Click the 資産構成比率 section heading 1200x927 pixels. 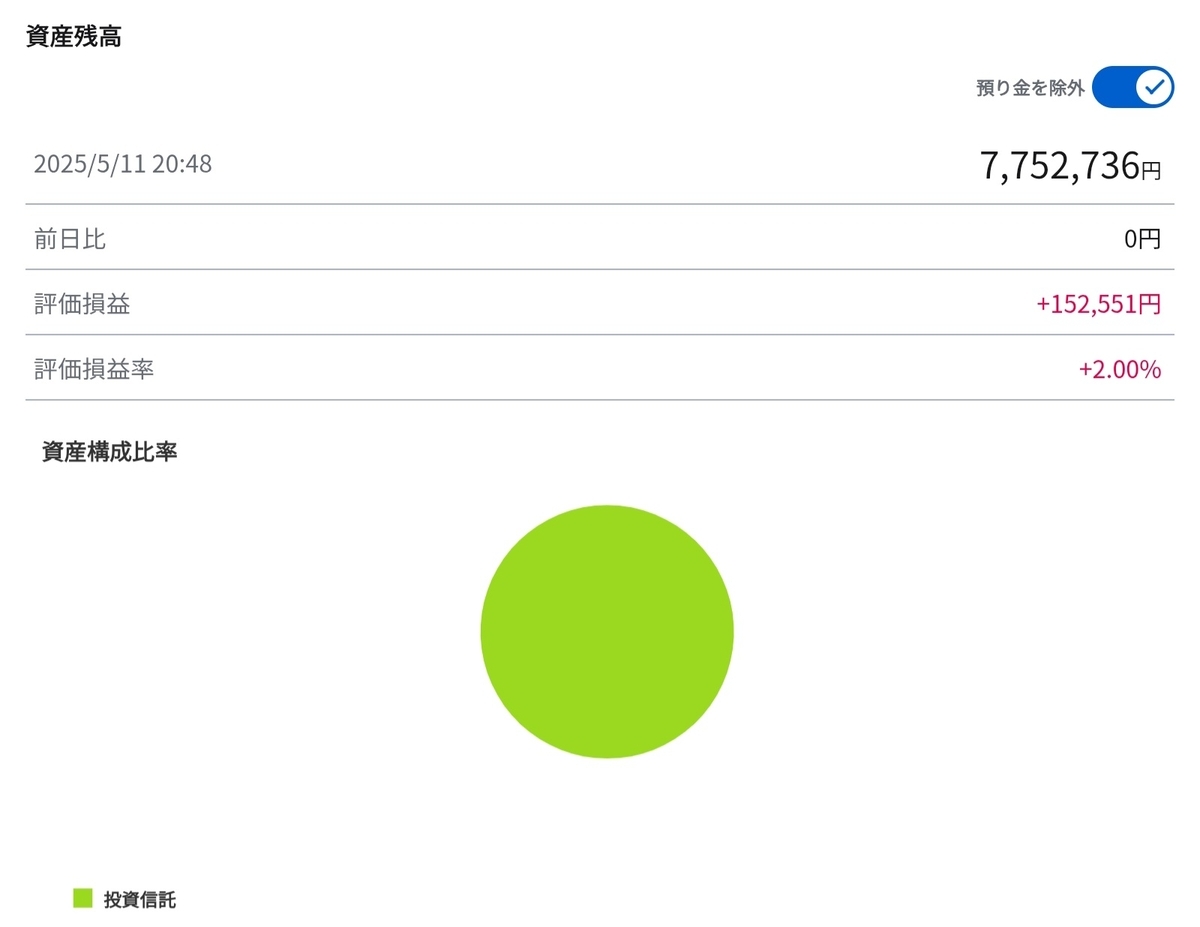(x=110, y=452)
